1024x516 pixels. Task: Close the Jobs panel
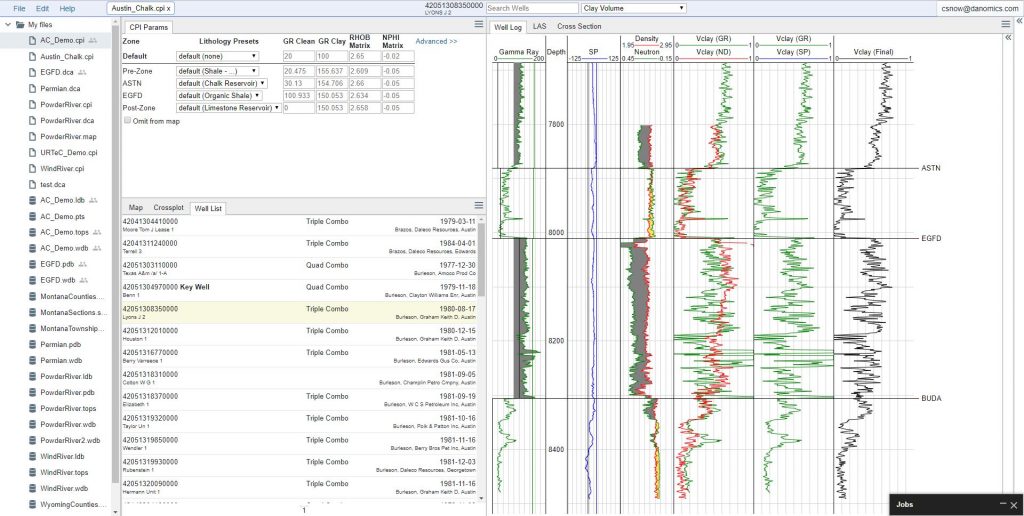[x=1014, y=505]
